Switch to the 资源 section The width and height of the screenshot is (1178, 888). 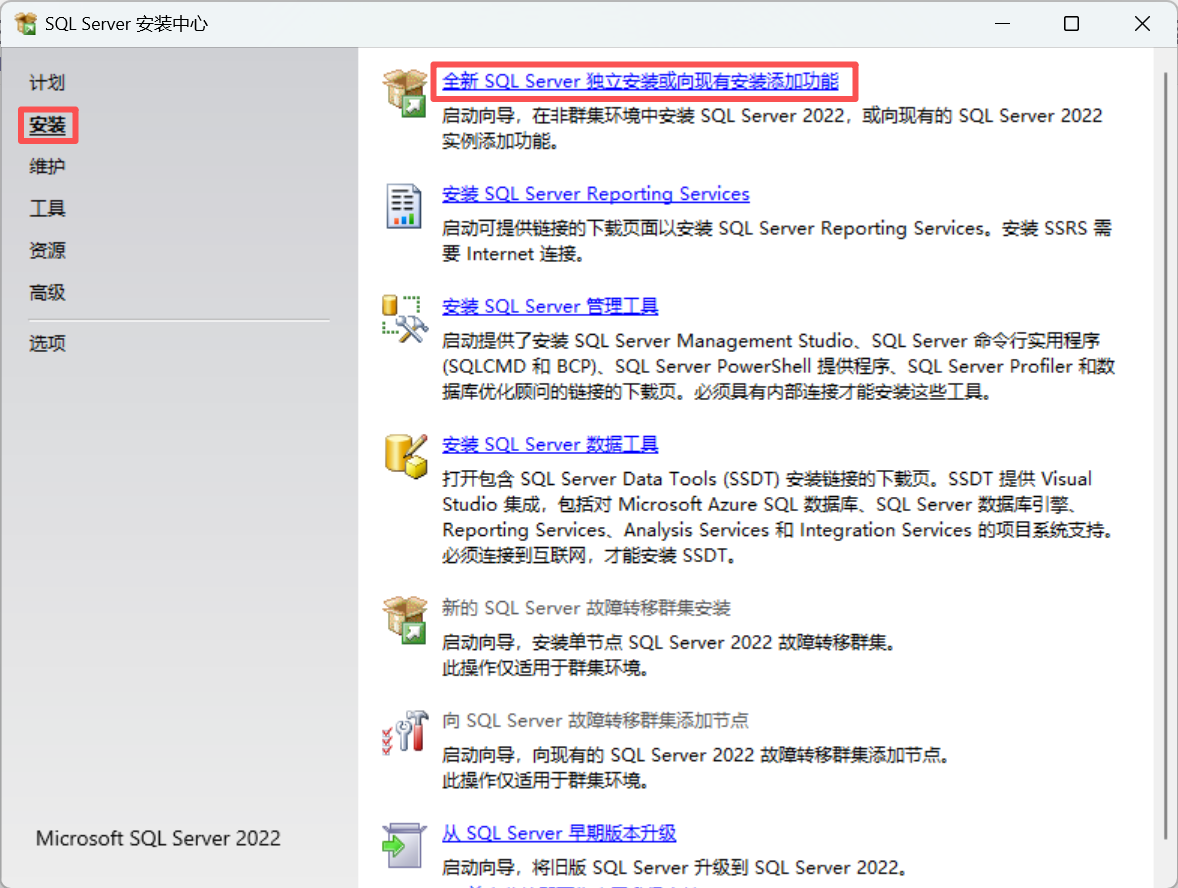46,251
